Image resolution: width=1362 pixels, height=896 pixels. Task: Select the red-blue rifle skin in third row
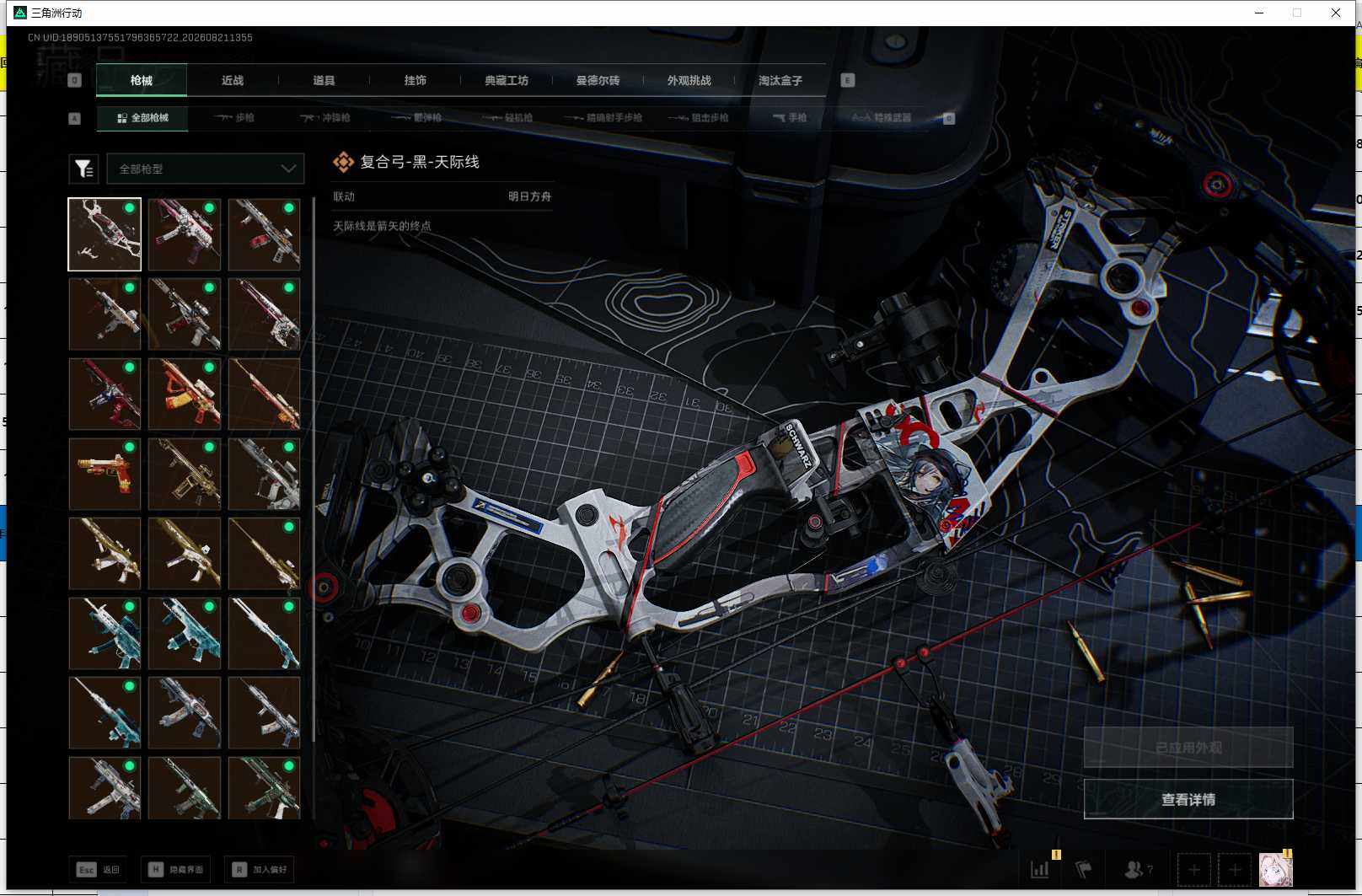point(105,394)
